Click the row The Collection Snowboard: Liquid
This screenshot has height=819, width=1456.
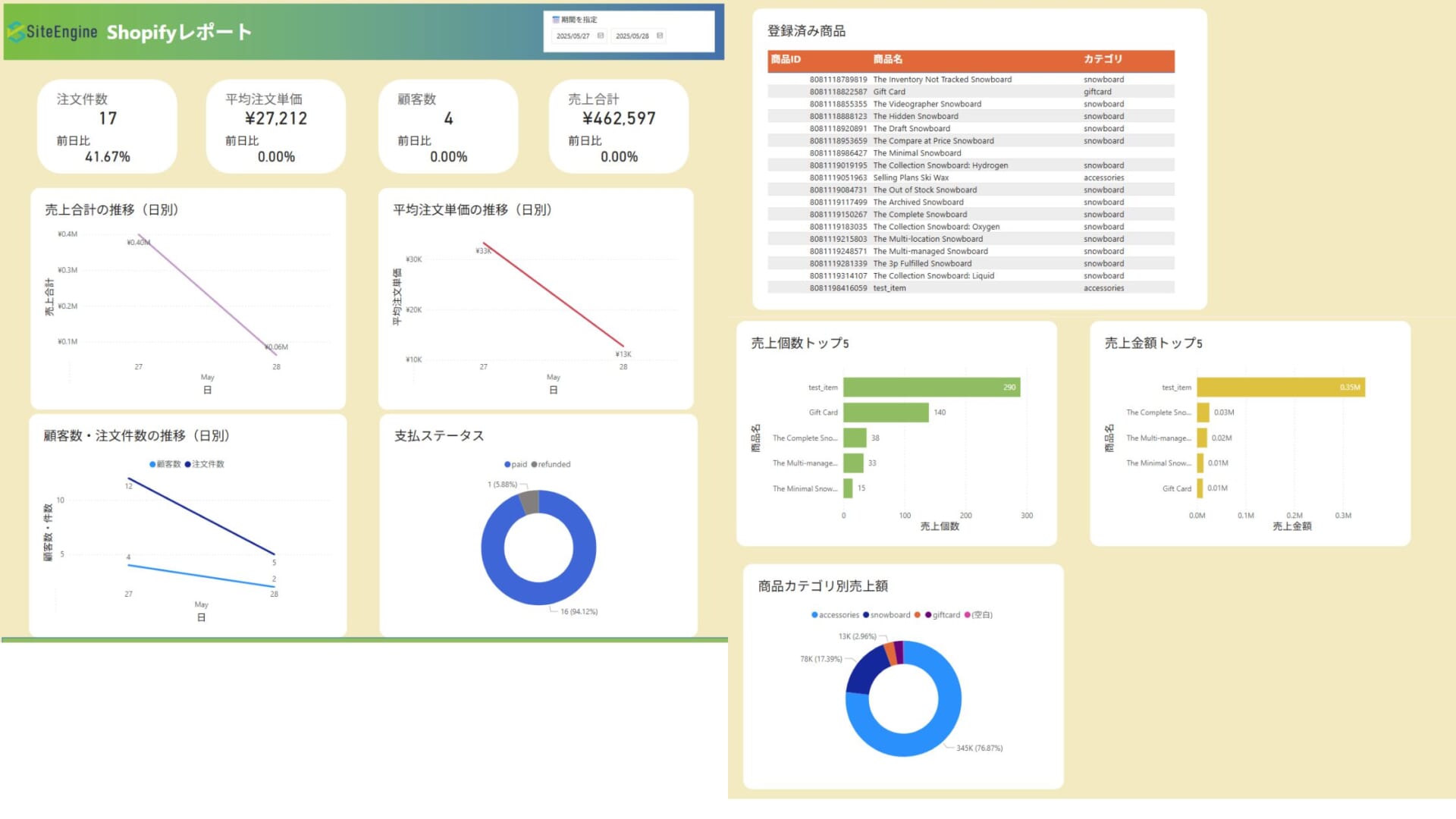coord(971,276)
